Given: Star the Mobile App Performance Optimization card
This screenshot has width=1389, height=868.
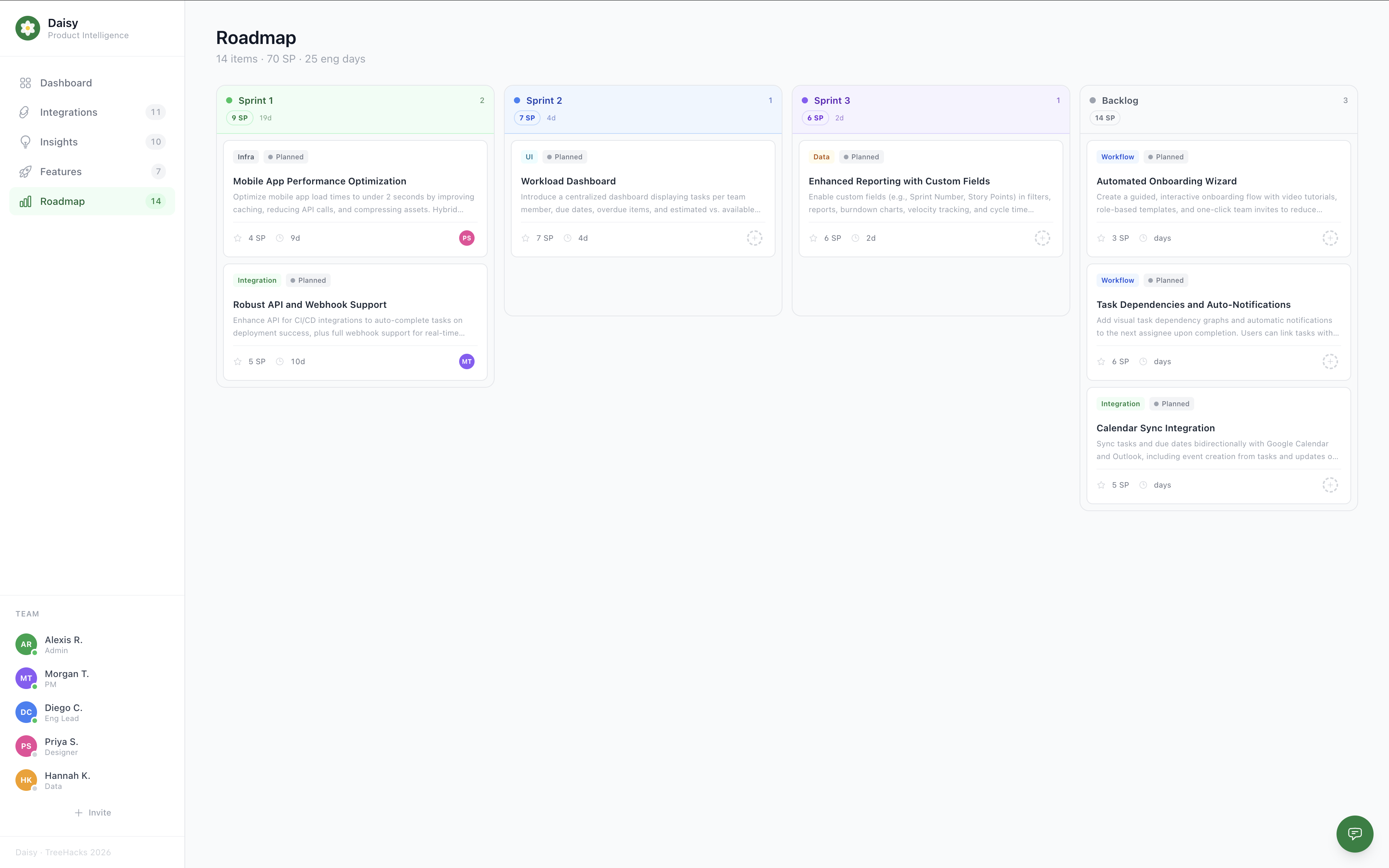Looking at the screenshot, I should point(238,238).
